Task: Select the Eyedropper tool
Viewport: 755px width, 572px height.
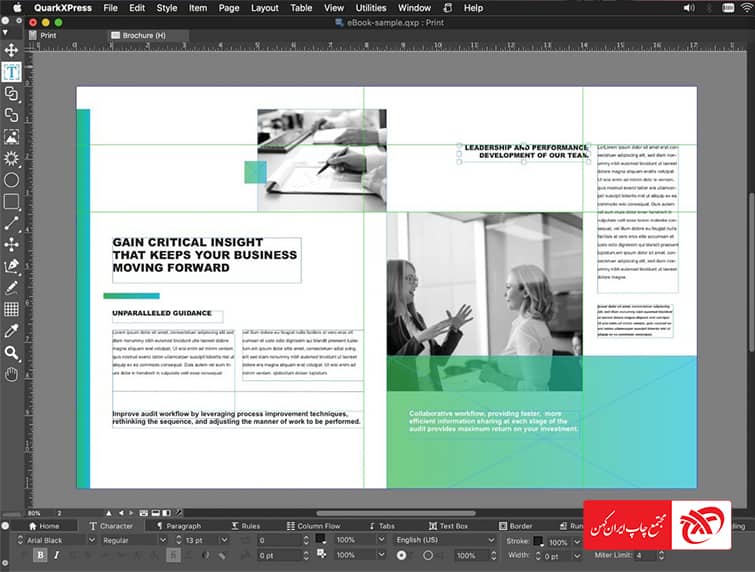Action: (11, 331)
